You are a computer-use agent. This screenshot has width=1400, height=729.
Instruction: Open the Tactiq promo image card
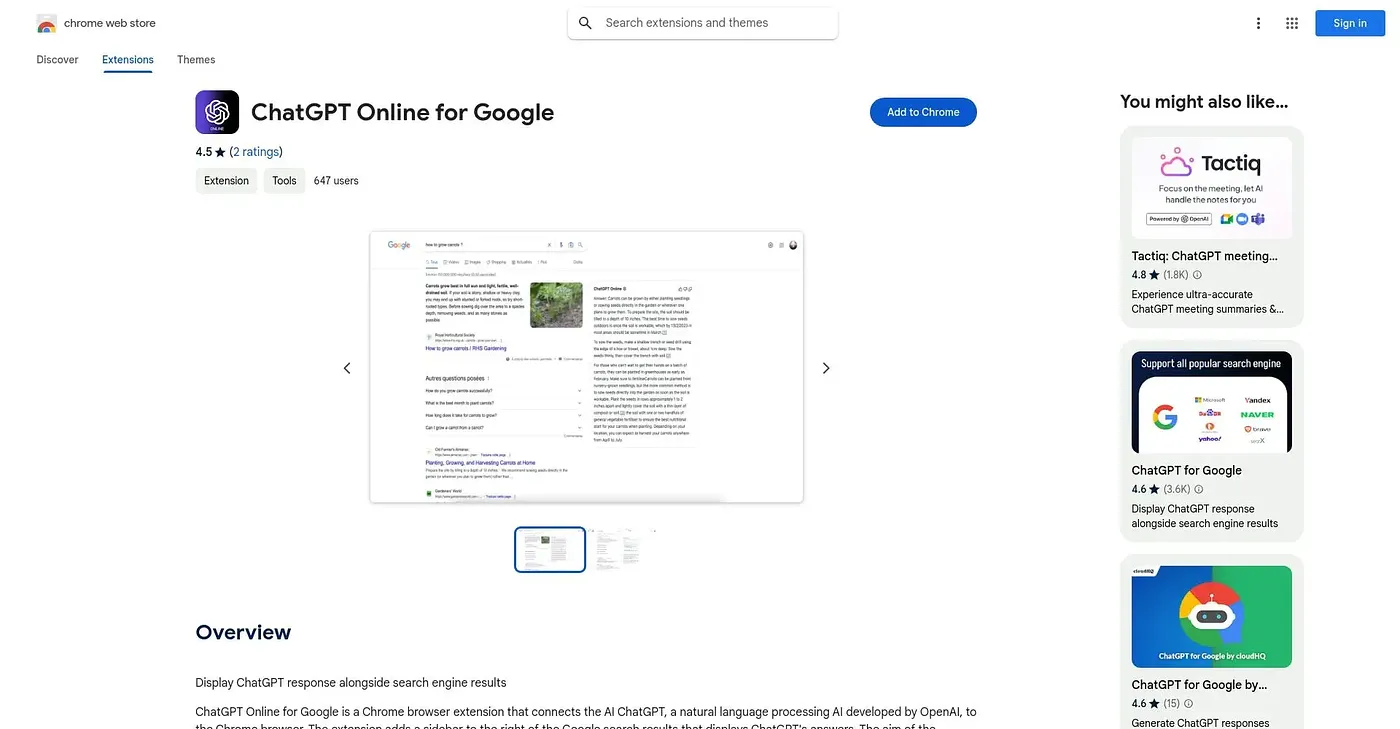(1211, 188)
